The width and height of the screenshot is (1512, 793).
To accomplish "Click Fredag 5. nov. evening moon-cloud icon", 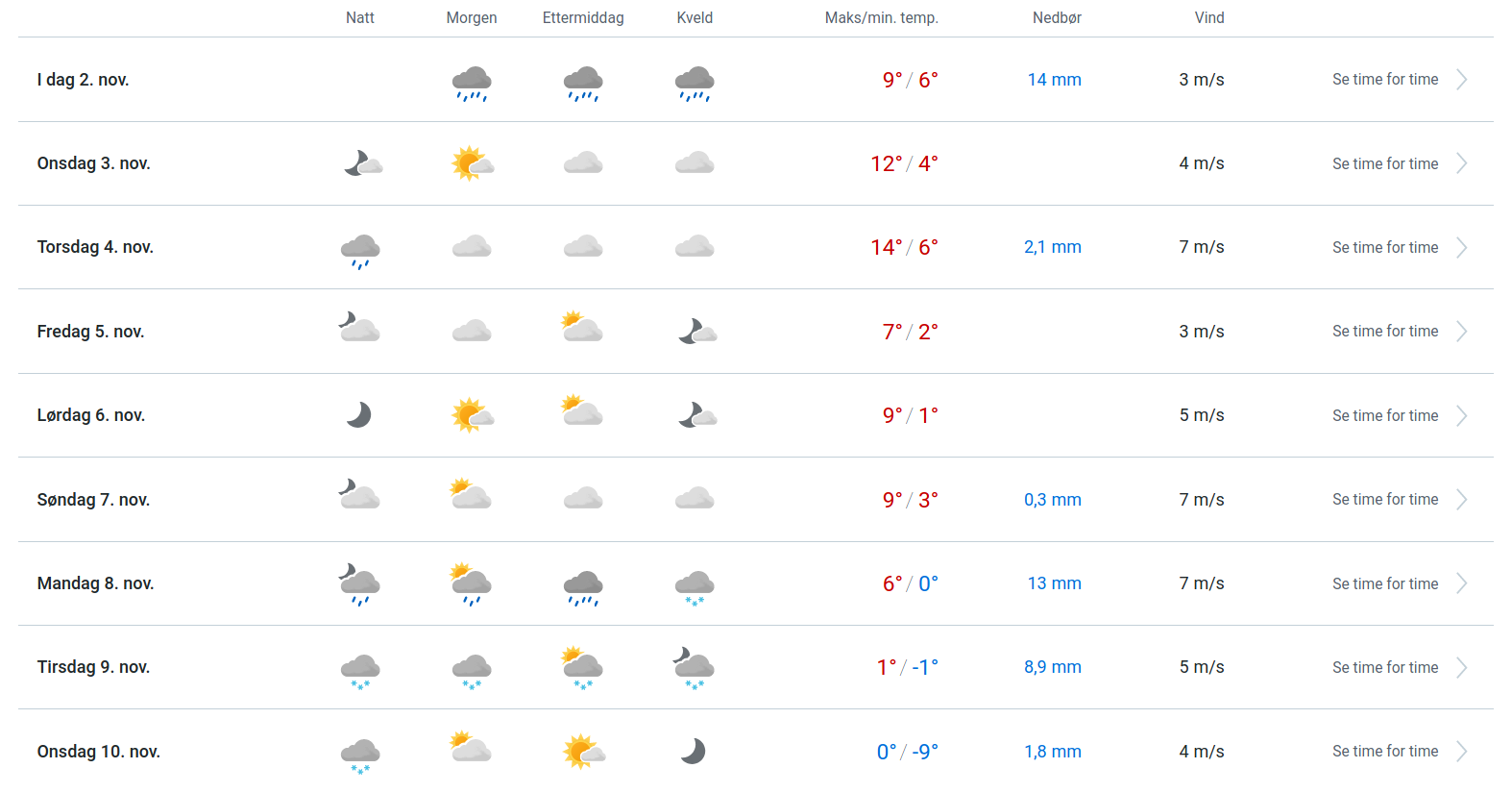I will [x=696, y=333].
